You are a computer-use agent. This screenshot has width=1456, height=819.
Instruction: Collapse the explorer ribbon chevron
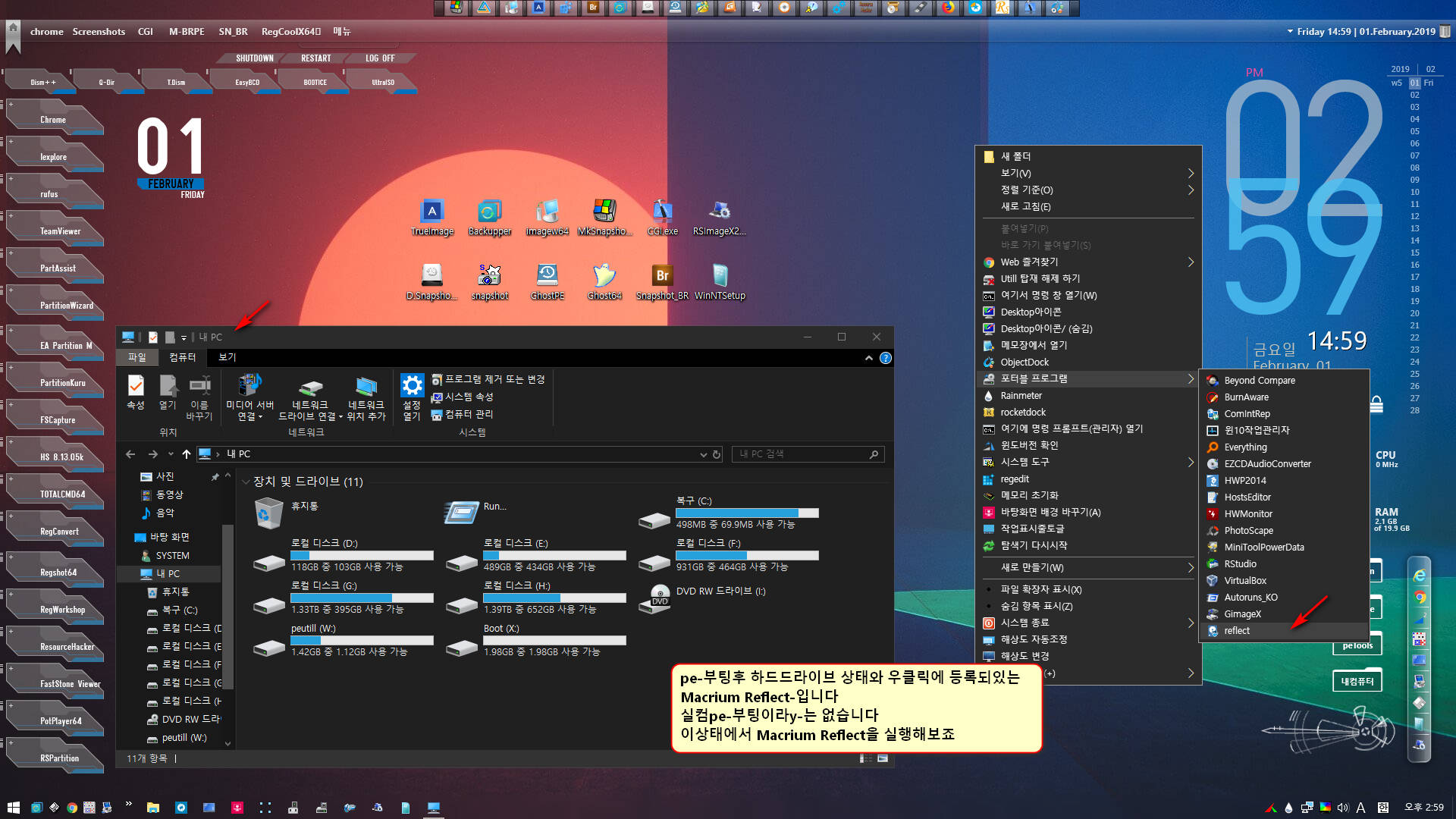tap(868, 358)
